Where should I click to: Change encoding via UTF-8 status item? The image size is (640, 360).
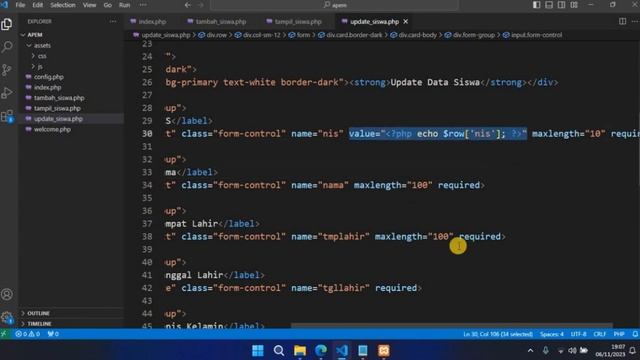point(578,334)
